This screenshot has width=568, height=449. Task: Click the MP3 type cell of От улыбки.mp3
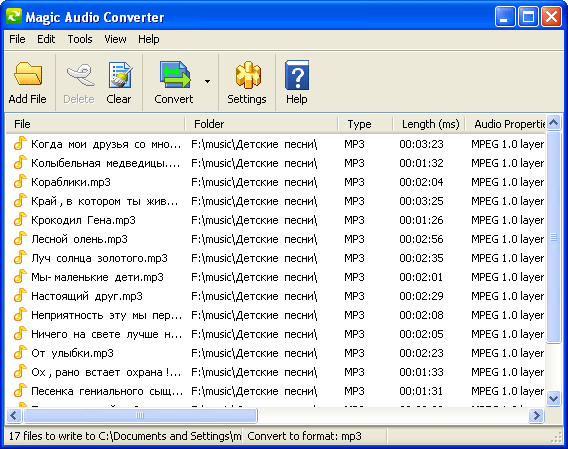(x=354, y=353)
